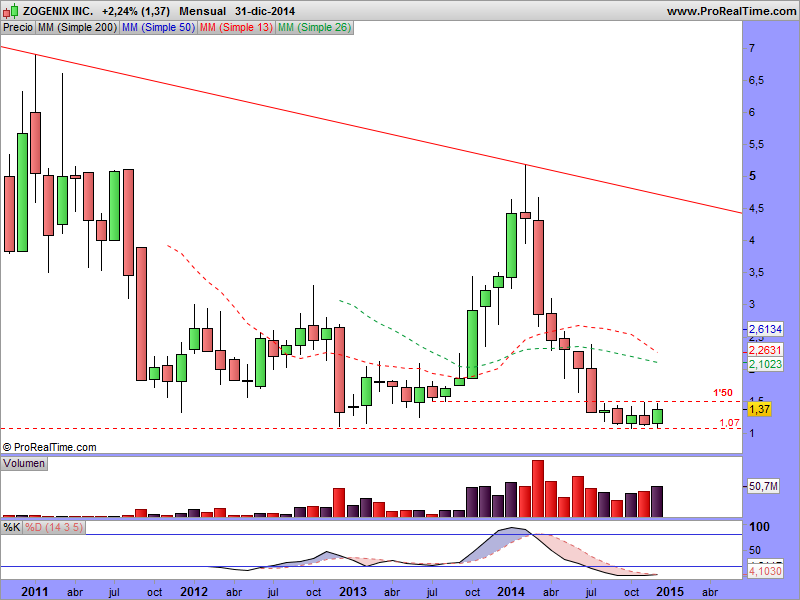This screenshot has width=800, height=600.
Task: Click the Mensual timeframe text in the title
Action: [203, 11]
